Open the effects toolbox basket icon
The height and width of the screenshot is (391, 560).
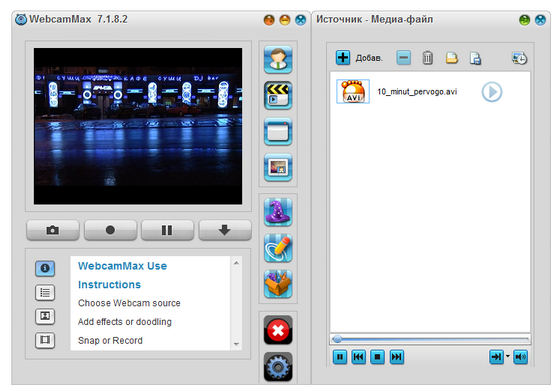(278, 284)
